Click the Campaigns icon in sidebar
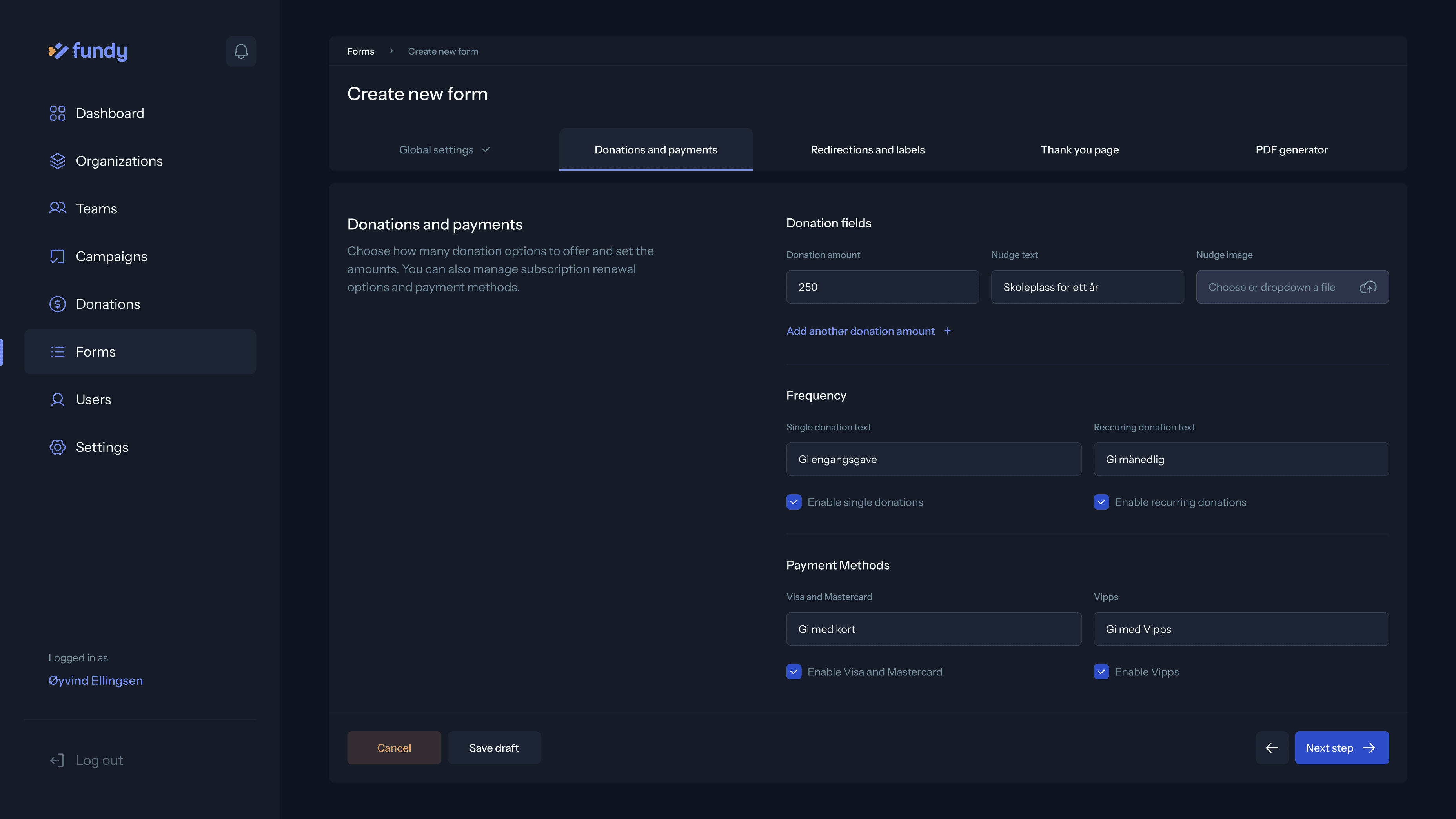The height and width of the screenshot is (819, 1456). click(57, 257)
